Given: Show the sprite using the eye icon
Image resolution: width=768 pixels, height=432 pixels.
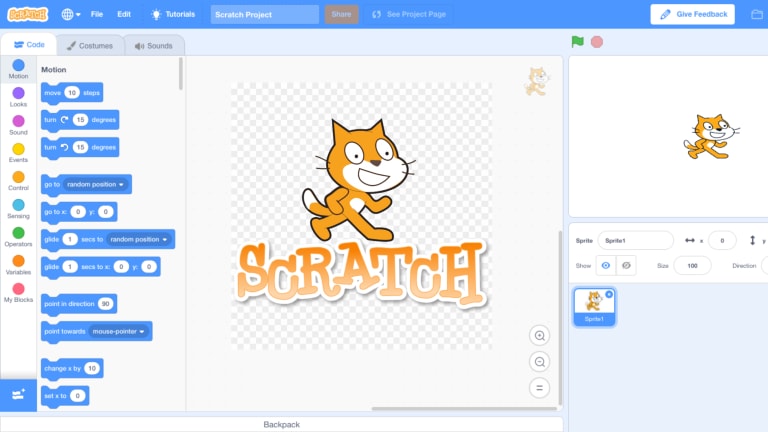Looking at the screenshot, I should (x=605, y=265).
